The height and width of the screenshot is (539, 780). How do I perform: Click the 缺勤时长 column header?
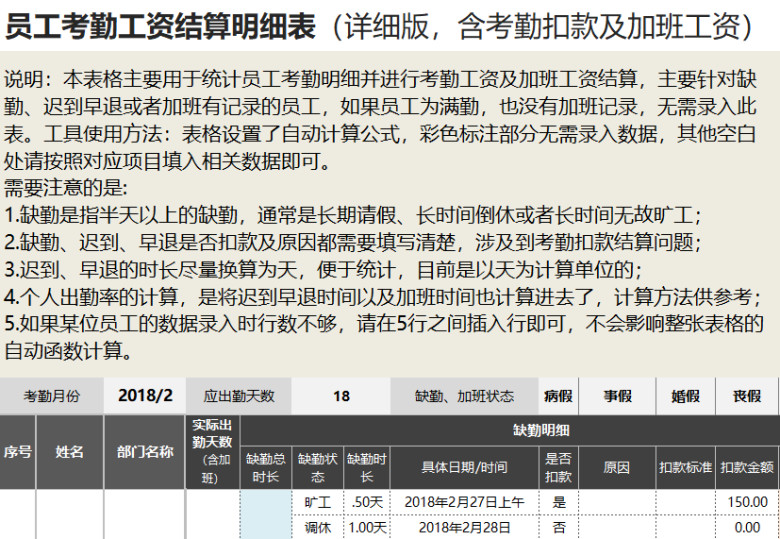coord(367,467)
